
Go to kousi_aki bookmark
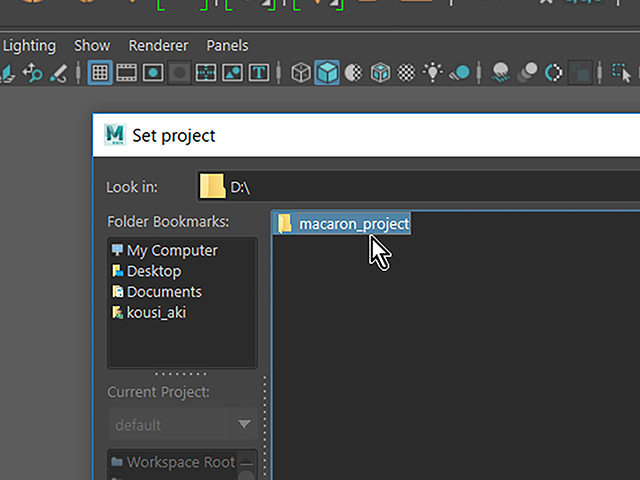149,313
